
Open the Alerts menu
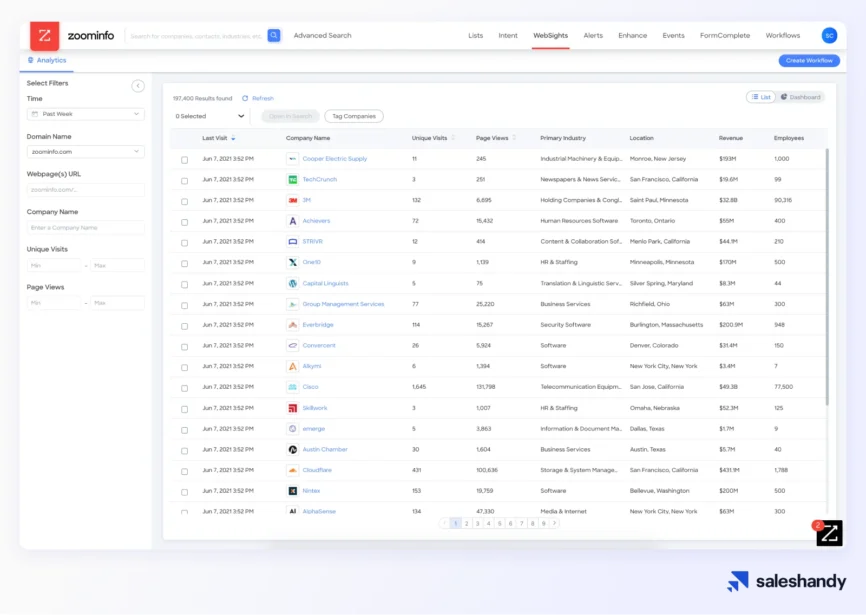point(593,35)
